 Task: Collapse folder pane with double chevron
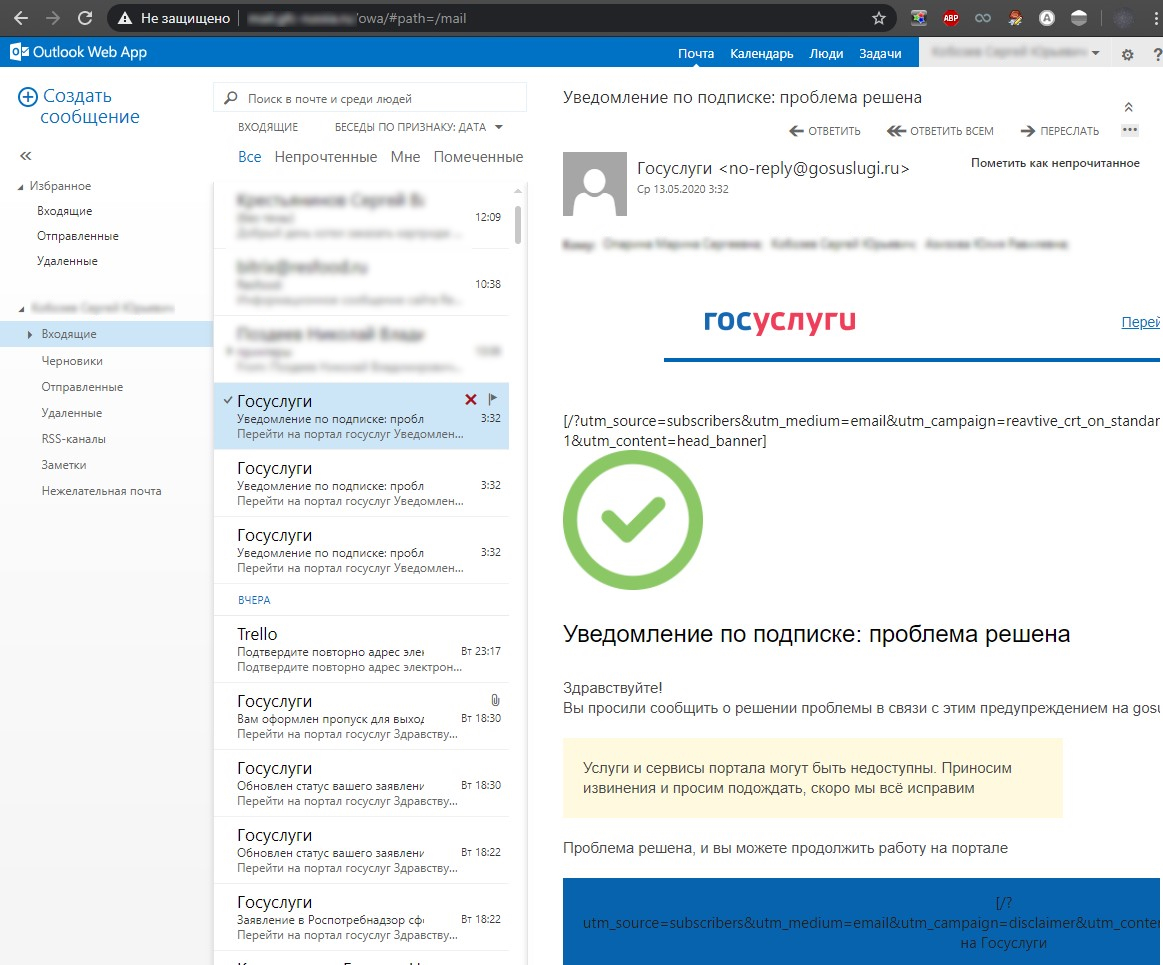point(26,156)
